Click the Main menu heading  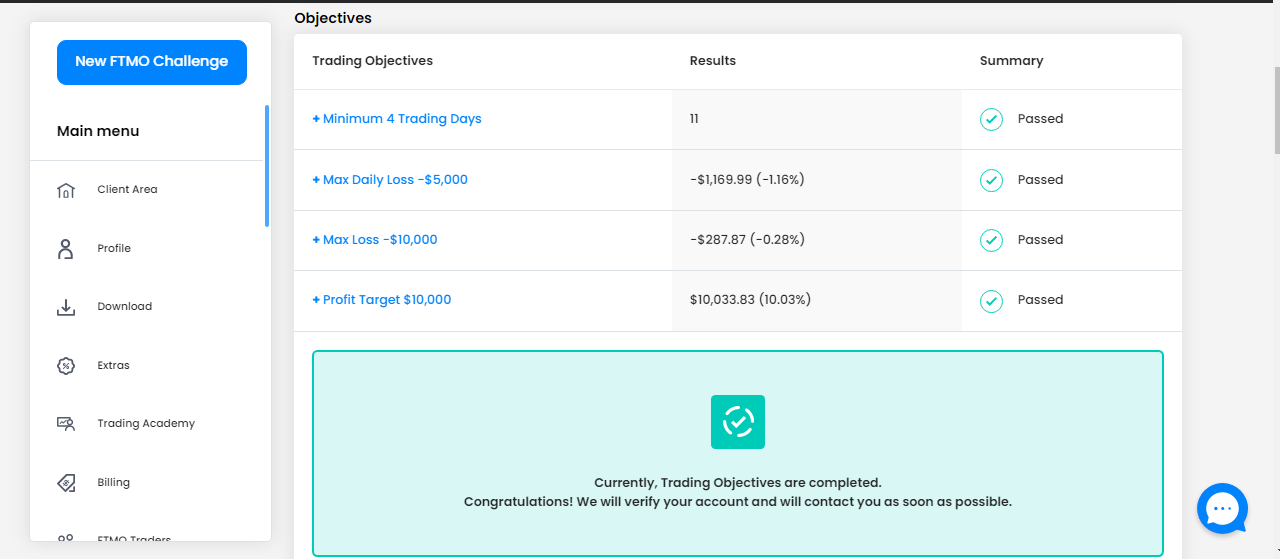(98, 131)
